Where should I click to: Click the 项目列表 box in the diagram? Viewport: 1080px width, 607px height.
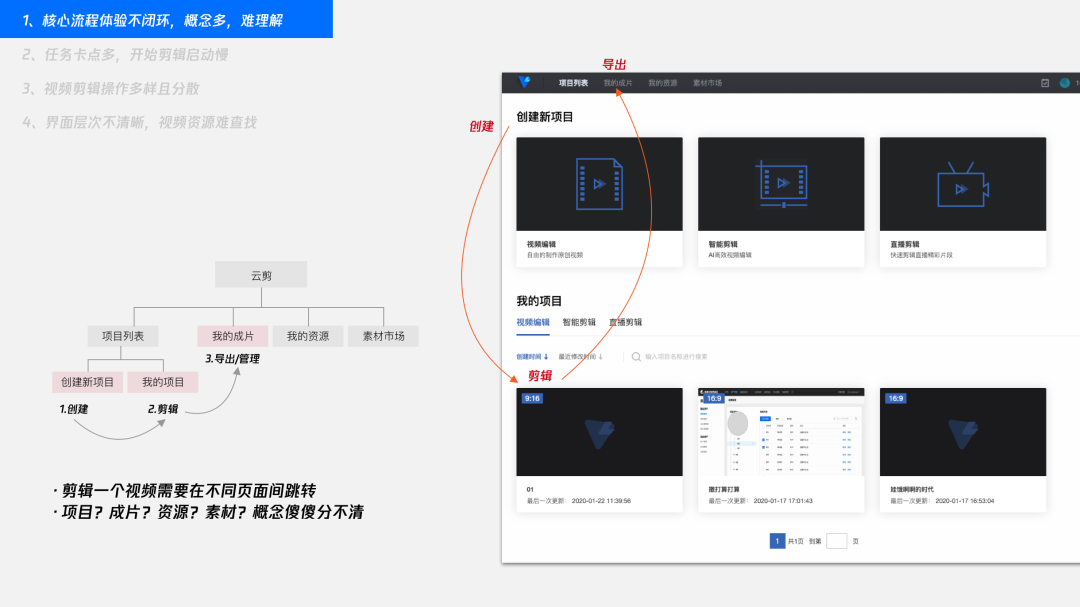[x=123, y=336]
